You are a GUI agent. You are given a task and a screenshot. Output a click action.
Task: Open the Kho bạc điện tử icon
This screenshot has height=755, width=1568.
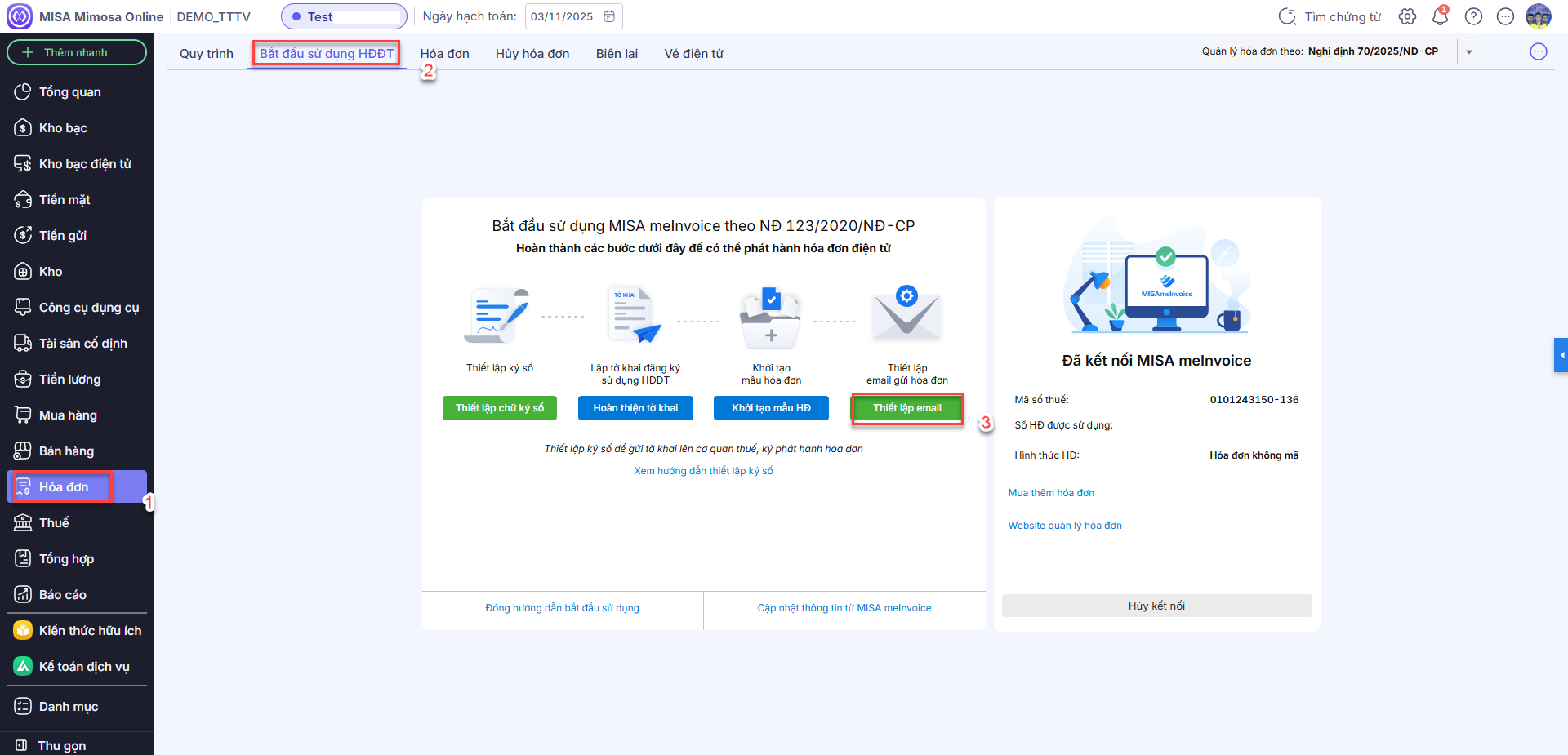tap(23, 163)
